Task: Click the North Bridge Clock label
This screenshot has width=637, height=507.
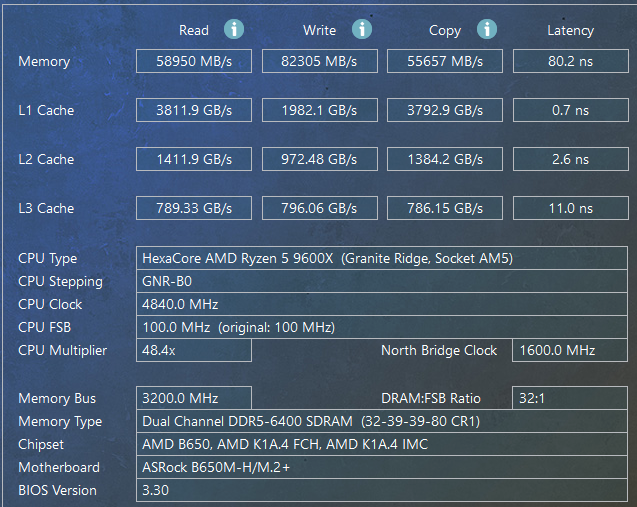Action: pyautogui.click(x=439, y=350)
